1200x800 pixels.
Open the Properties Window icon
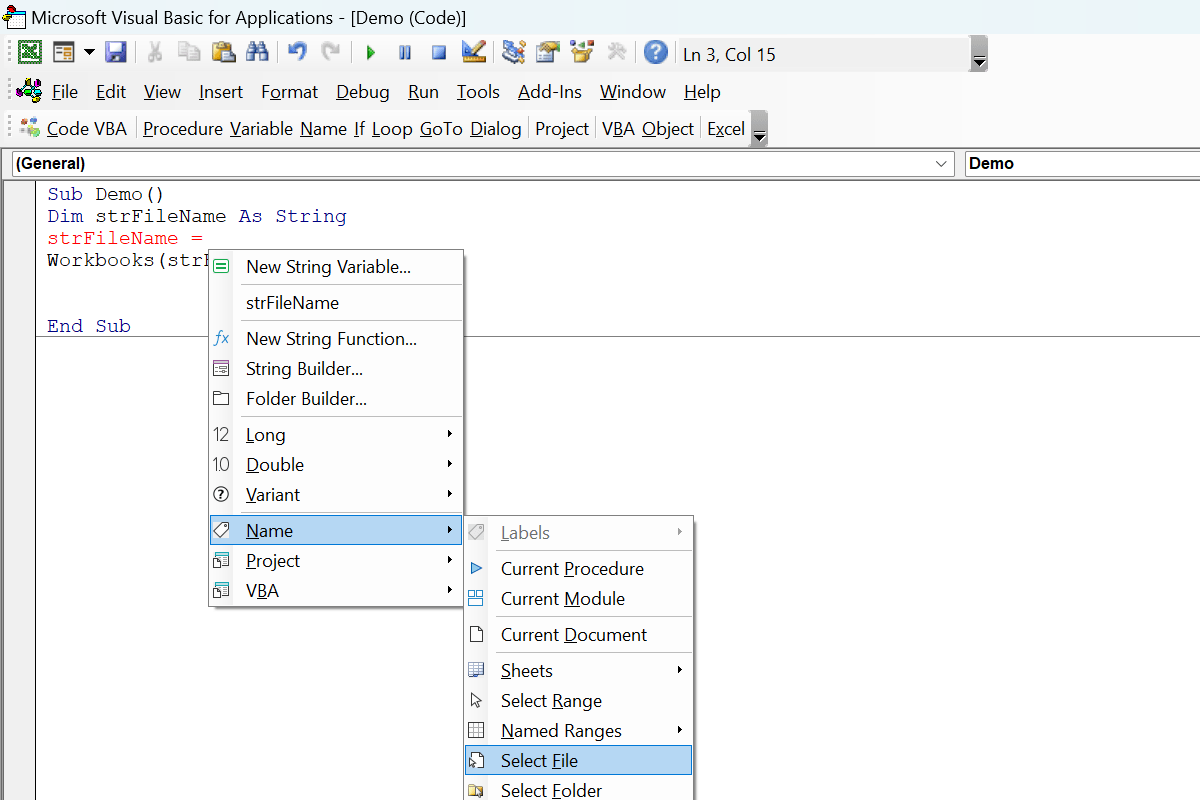(x=548, y=53)
